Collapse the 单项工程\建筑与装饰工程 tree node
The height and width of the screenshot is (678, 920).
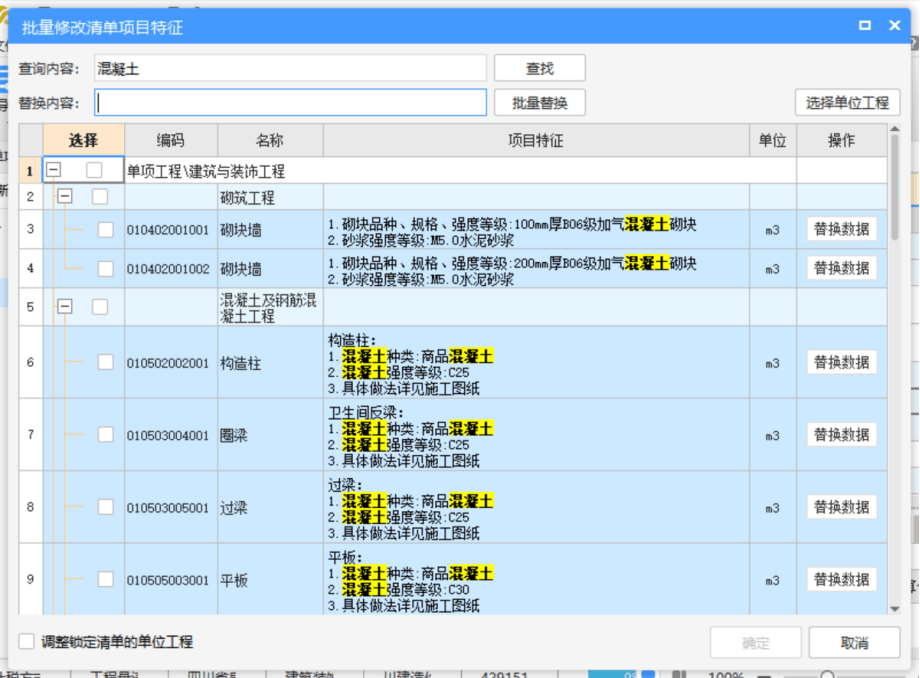tap(54, 171)
